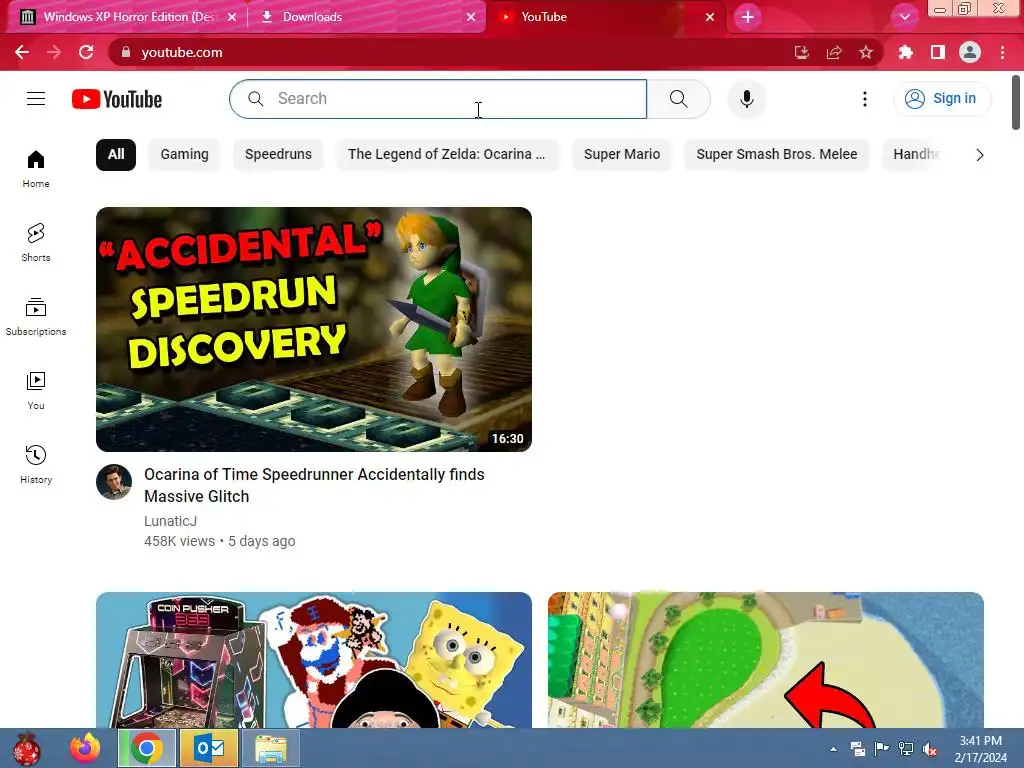Show hidden tray icons arrow

pos(833,749)
